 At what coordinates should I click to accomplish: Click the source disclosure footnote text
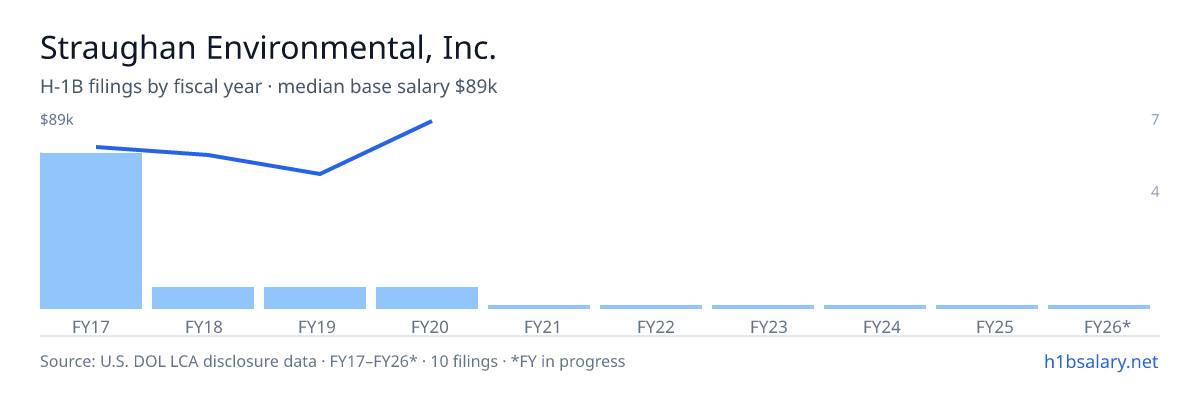[x=332, y=361]
